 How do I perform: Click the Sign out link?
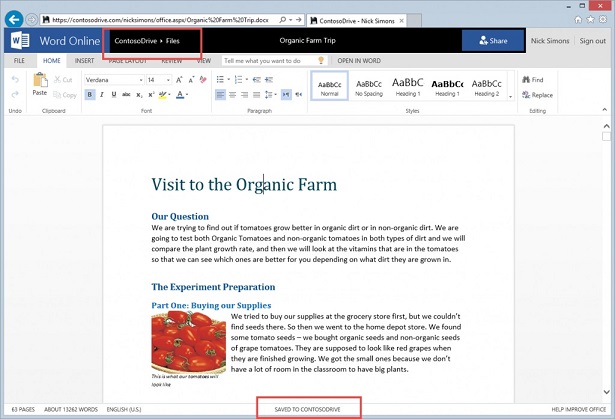click(x=592, y=40)
